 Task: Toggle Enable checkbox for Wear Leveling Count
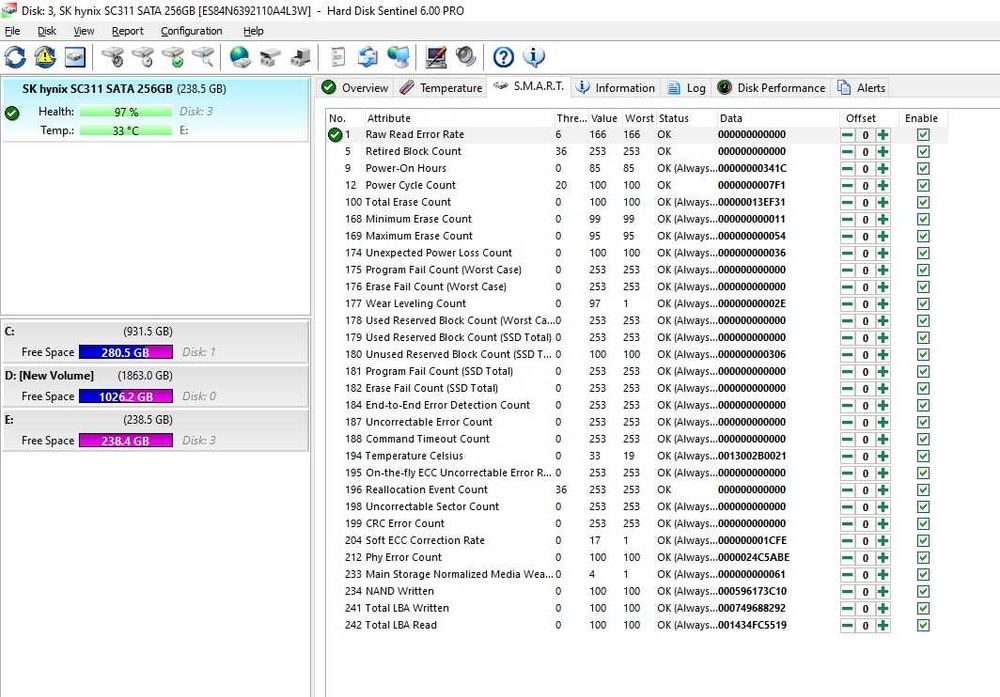(923, 304)
